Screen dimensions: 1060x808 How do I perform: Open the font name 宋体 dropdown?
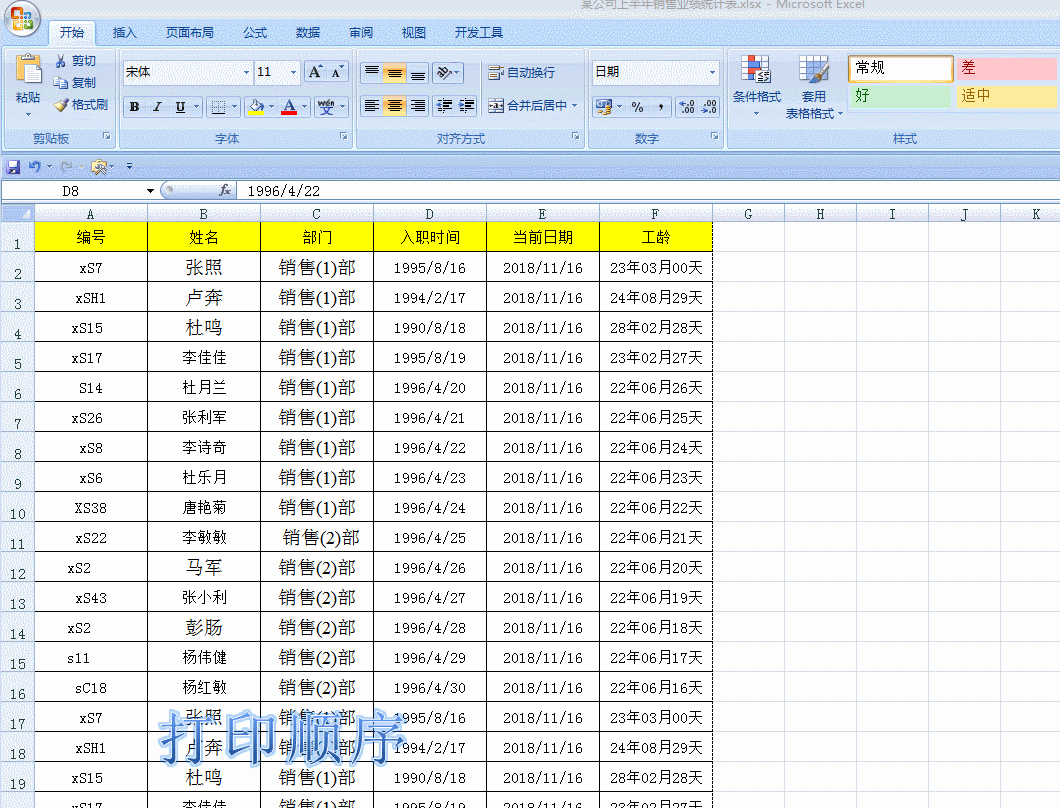click(x=246, y=72)
